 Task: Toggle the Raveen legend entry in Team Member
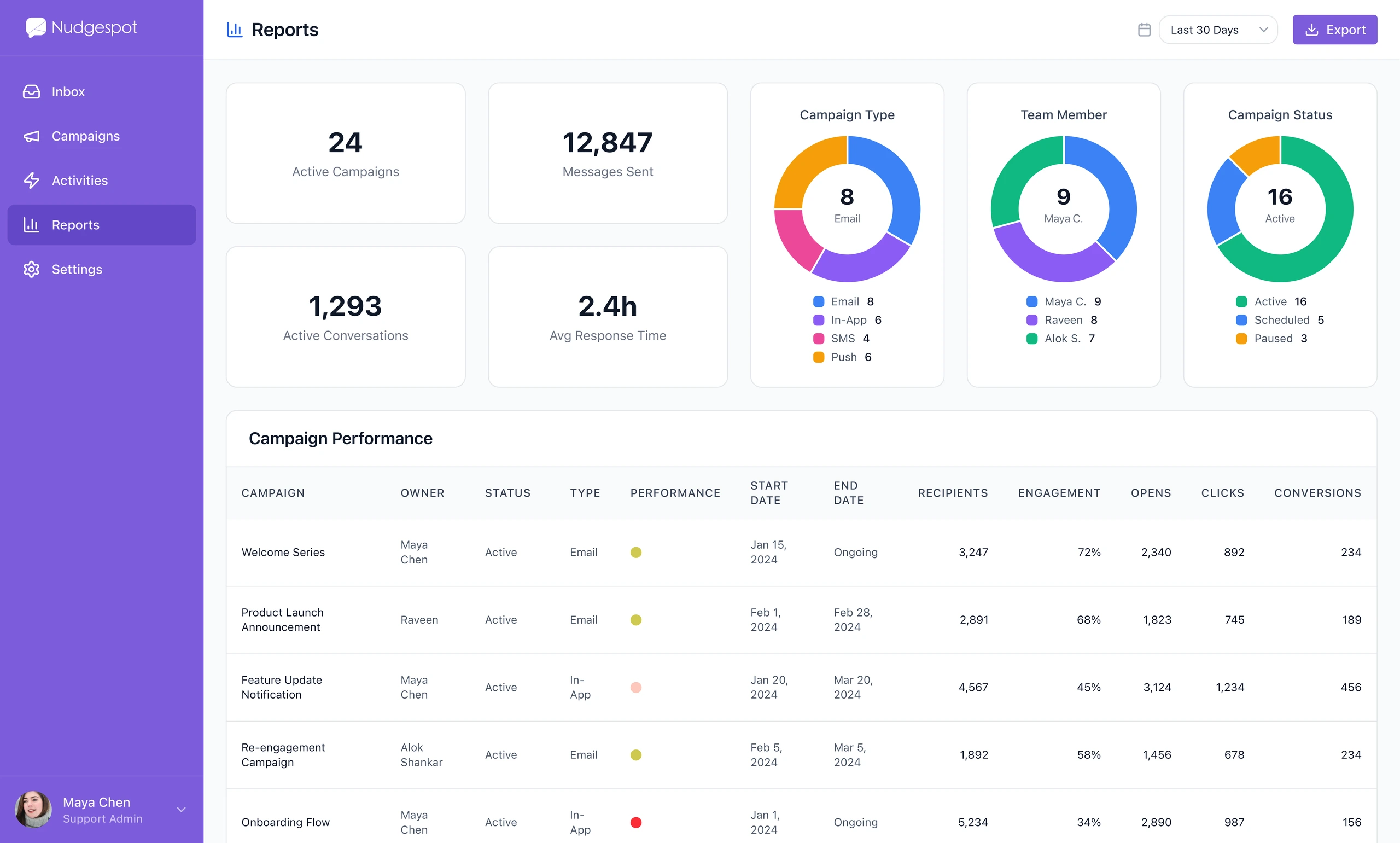[x=1061, y=321]
